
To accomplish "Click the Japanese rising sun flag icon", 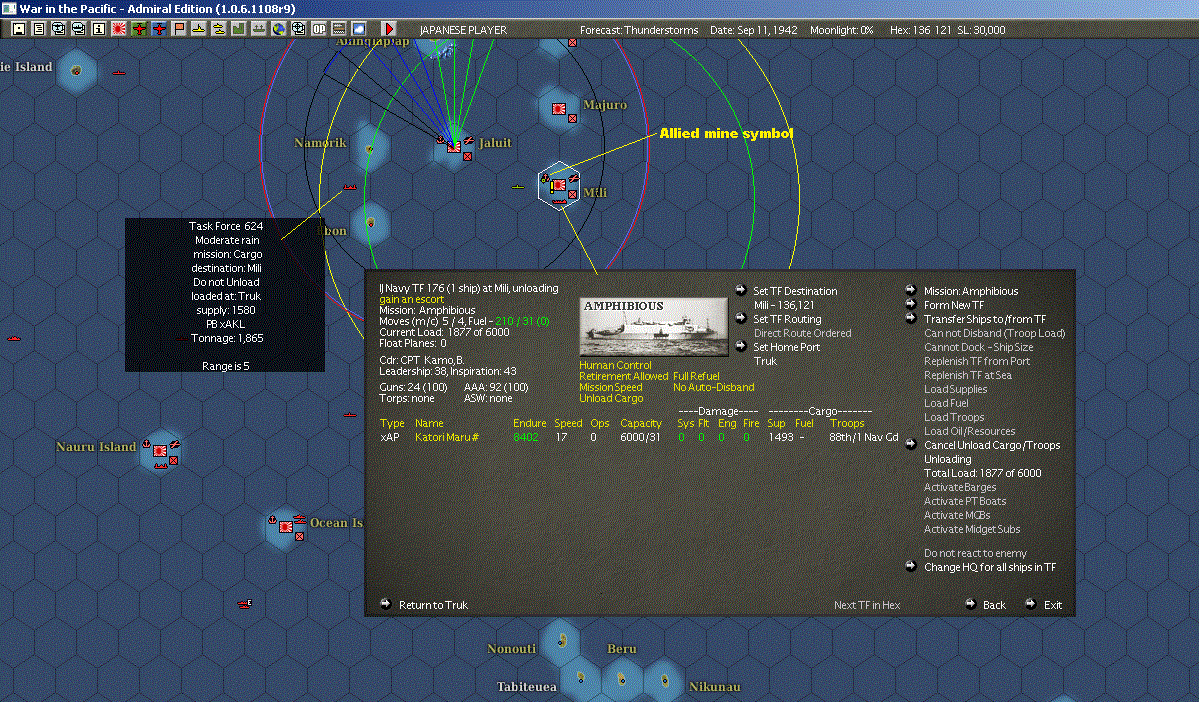I will click(x=119, y=29).
